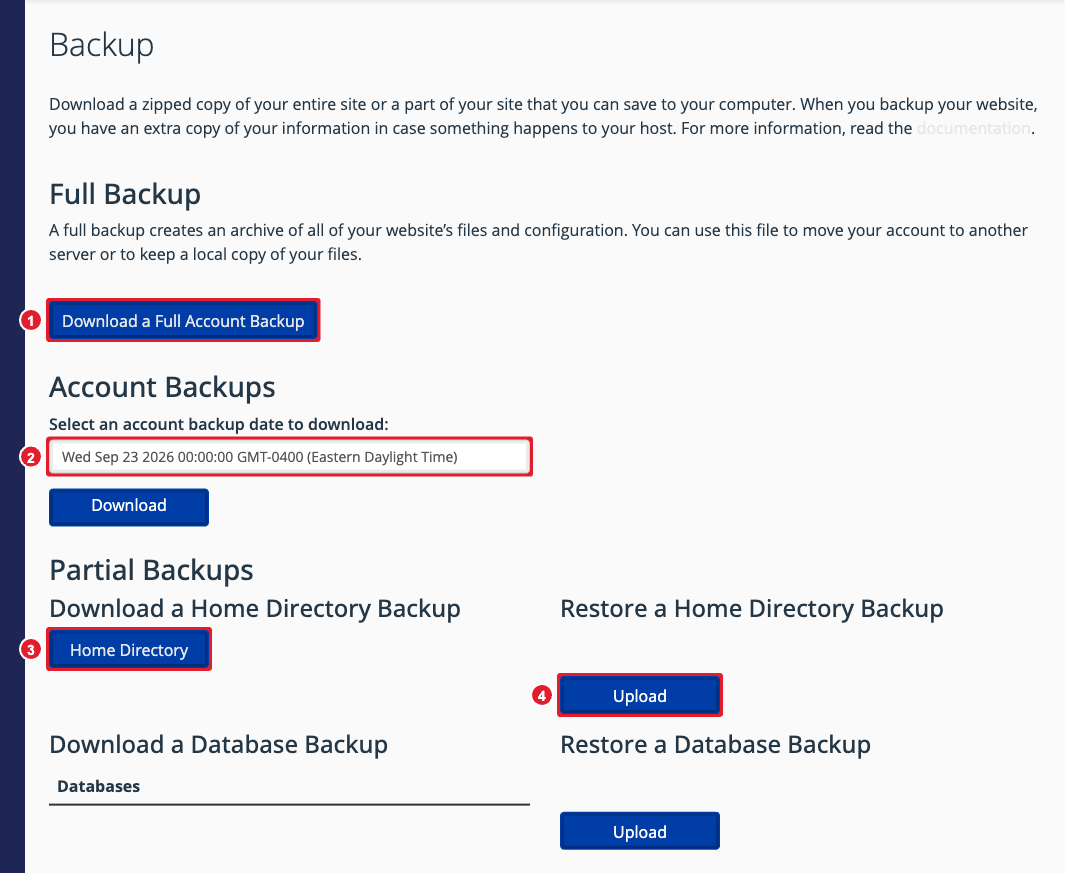Click Restore a Database Backup heading

pyautogui.click(x=715, y=745)
